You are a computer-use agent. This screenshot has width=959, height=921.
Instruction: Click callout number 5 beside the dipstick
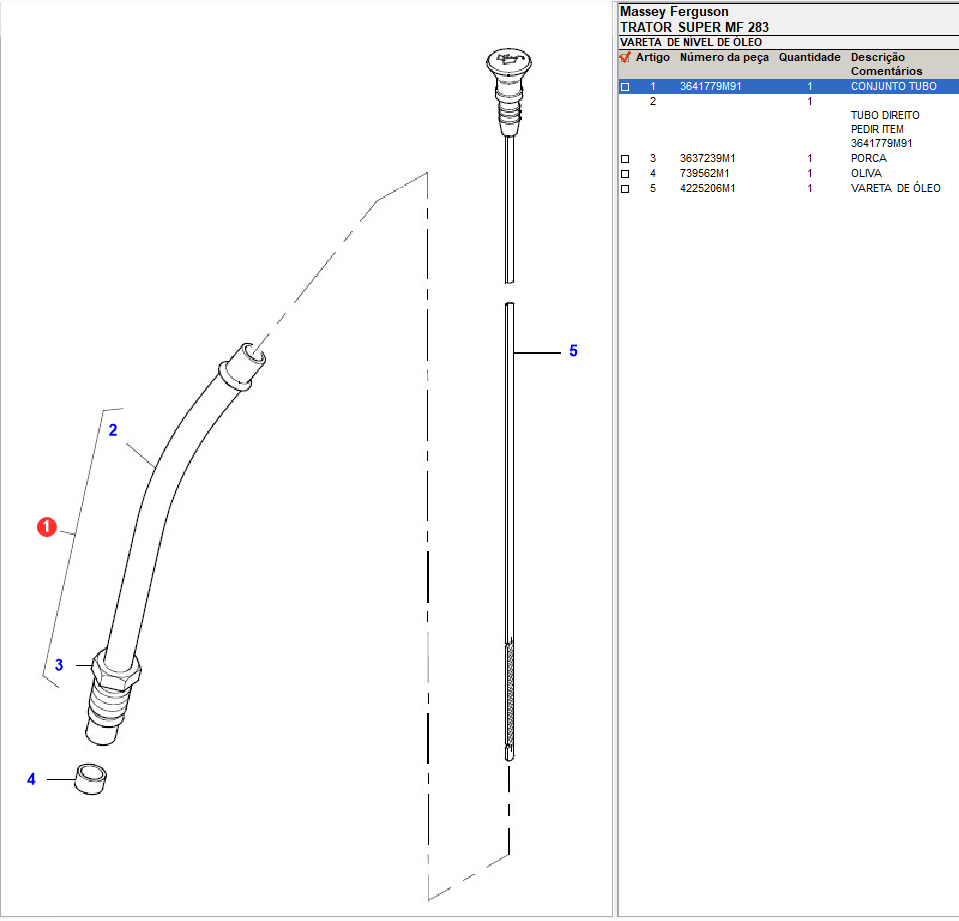(x=573, y=351)
